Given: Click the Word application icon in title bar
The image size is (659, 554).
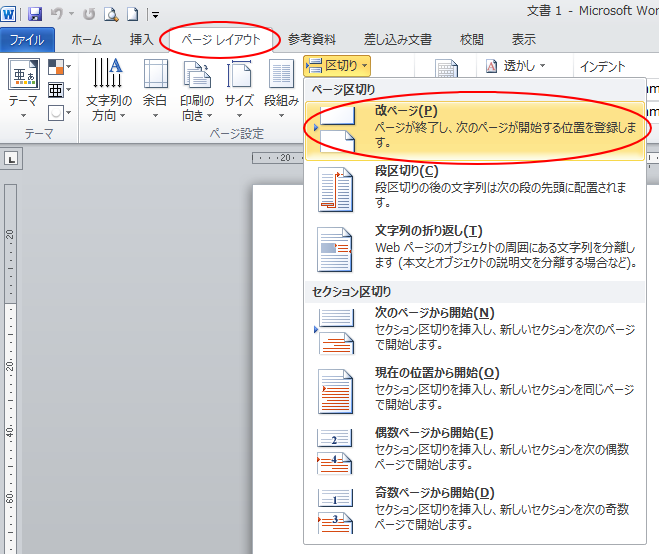Looking at the screenshot, I should click(x=8, y=14).
